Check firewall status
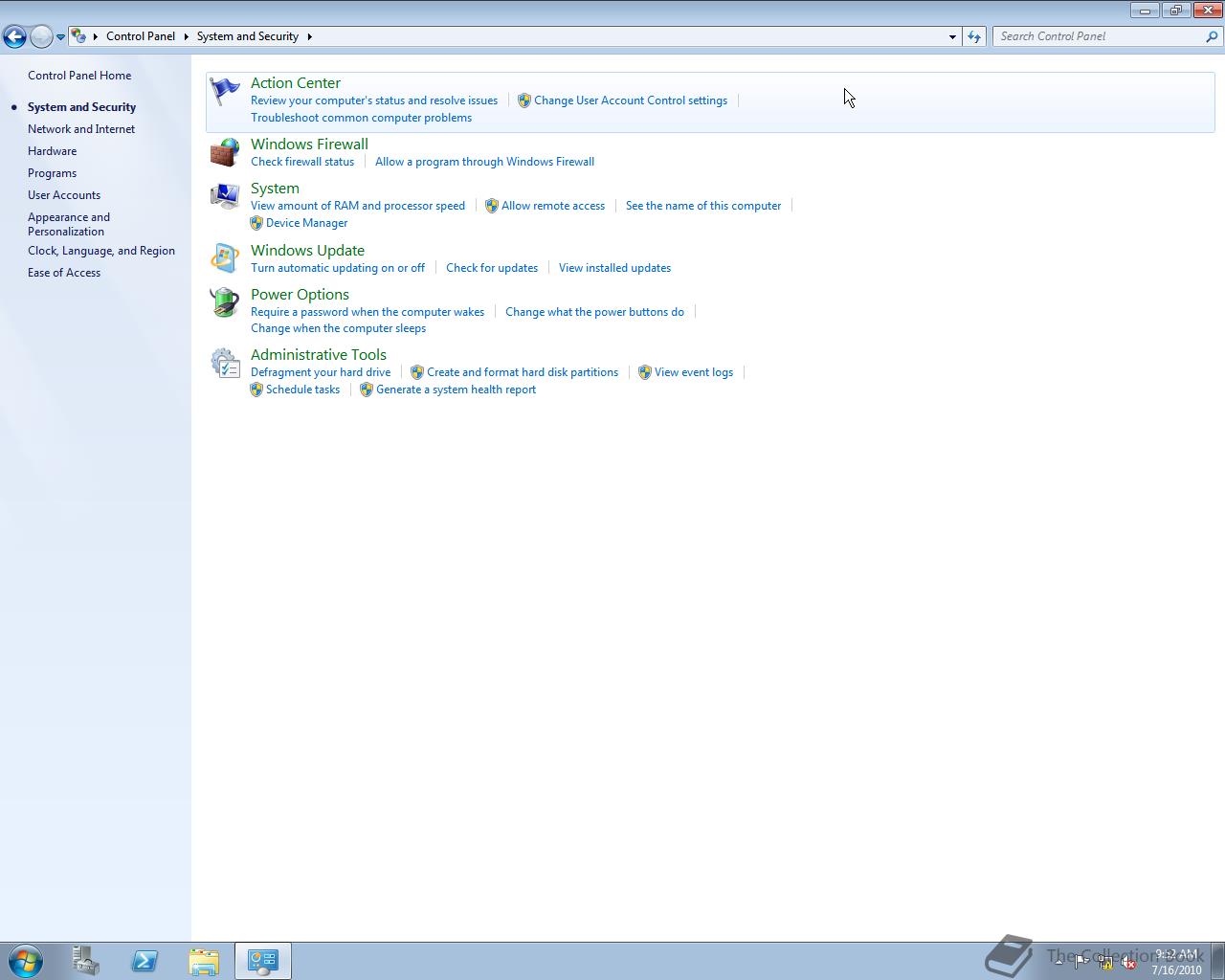Screen dimensions: 1225x980 (x=302, y=162)
